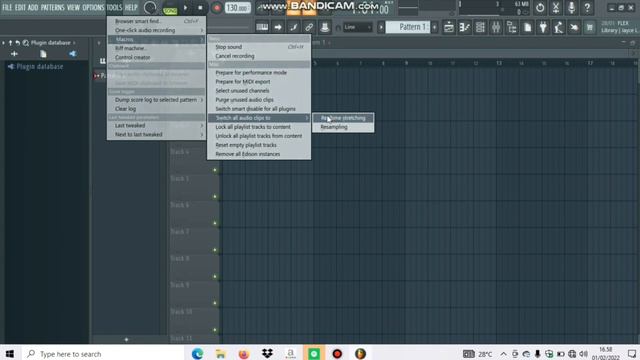
Task: Open the Mixer view icon
Action: point(496,27)
